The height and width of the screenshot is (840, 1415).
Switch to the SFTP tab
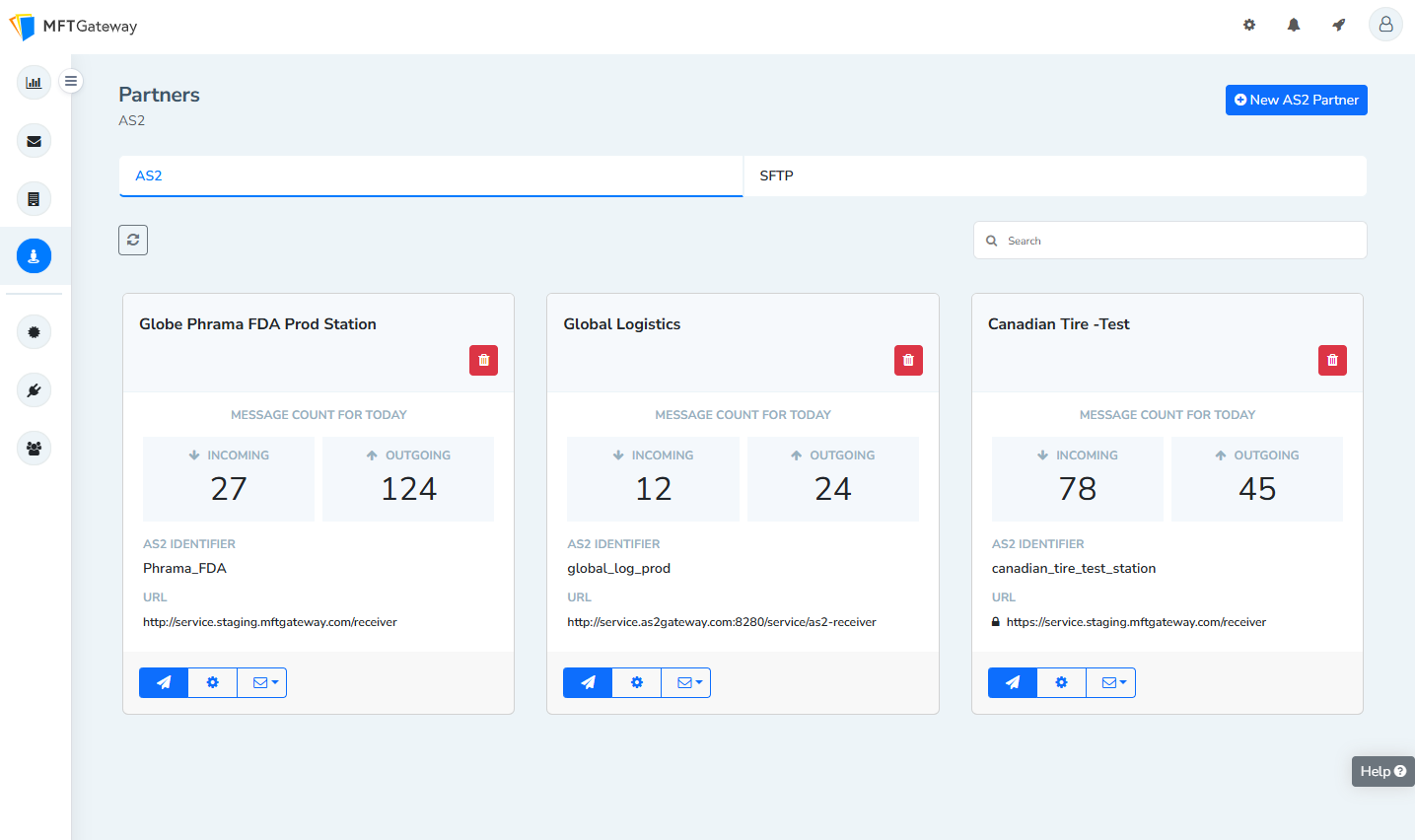[x=1054, y=175]
